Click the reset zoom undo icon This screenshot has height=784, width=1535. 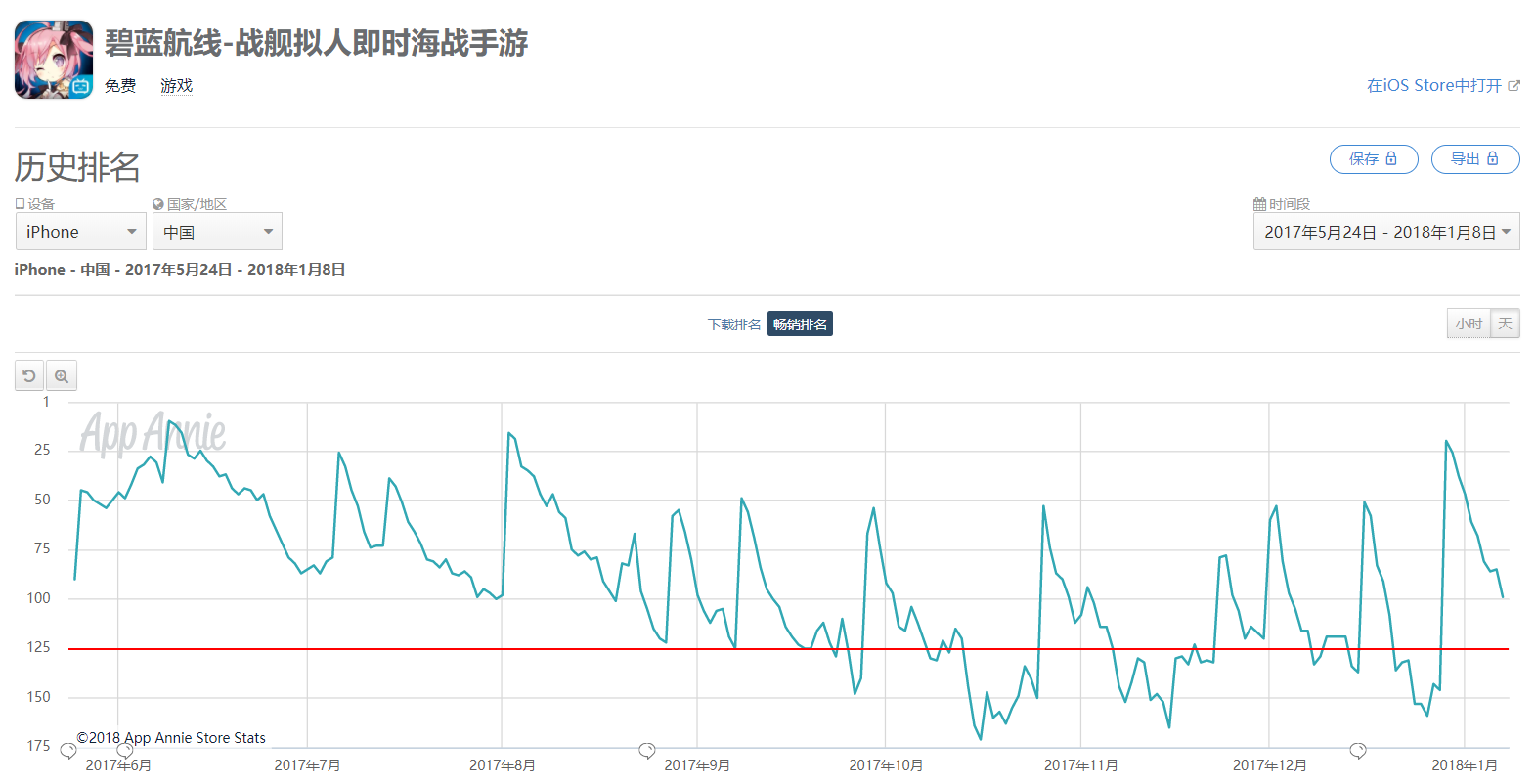(x=30, y=376)
